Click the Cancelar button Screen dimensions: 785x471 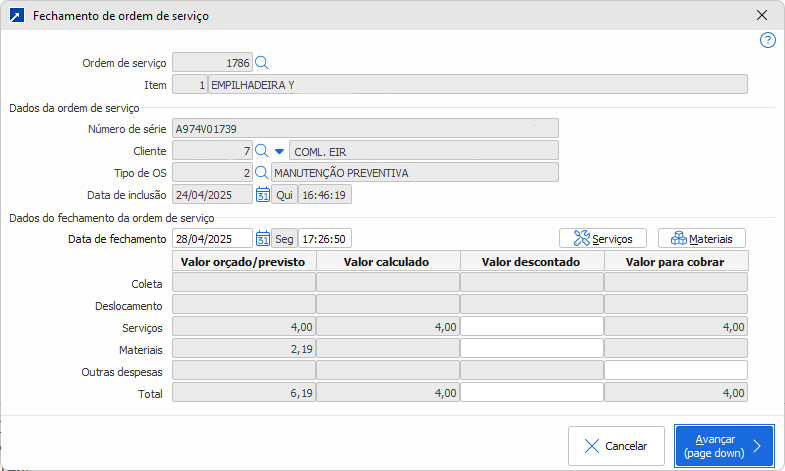pos(616,446)
